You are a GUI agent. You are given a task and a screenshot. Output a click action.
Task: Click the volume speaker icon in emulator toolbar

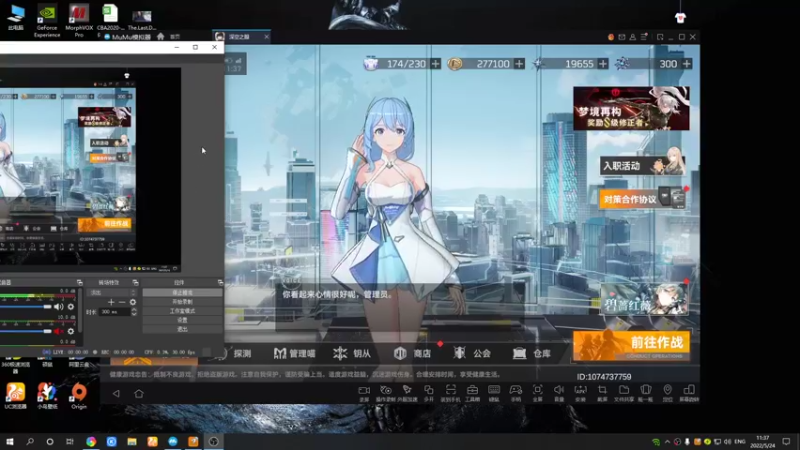(x=559, y=390)
